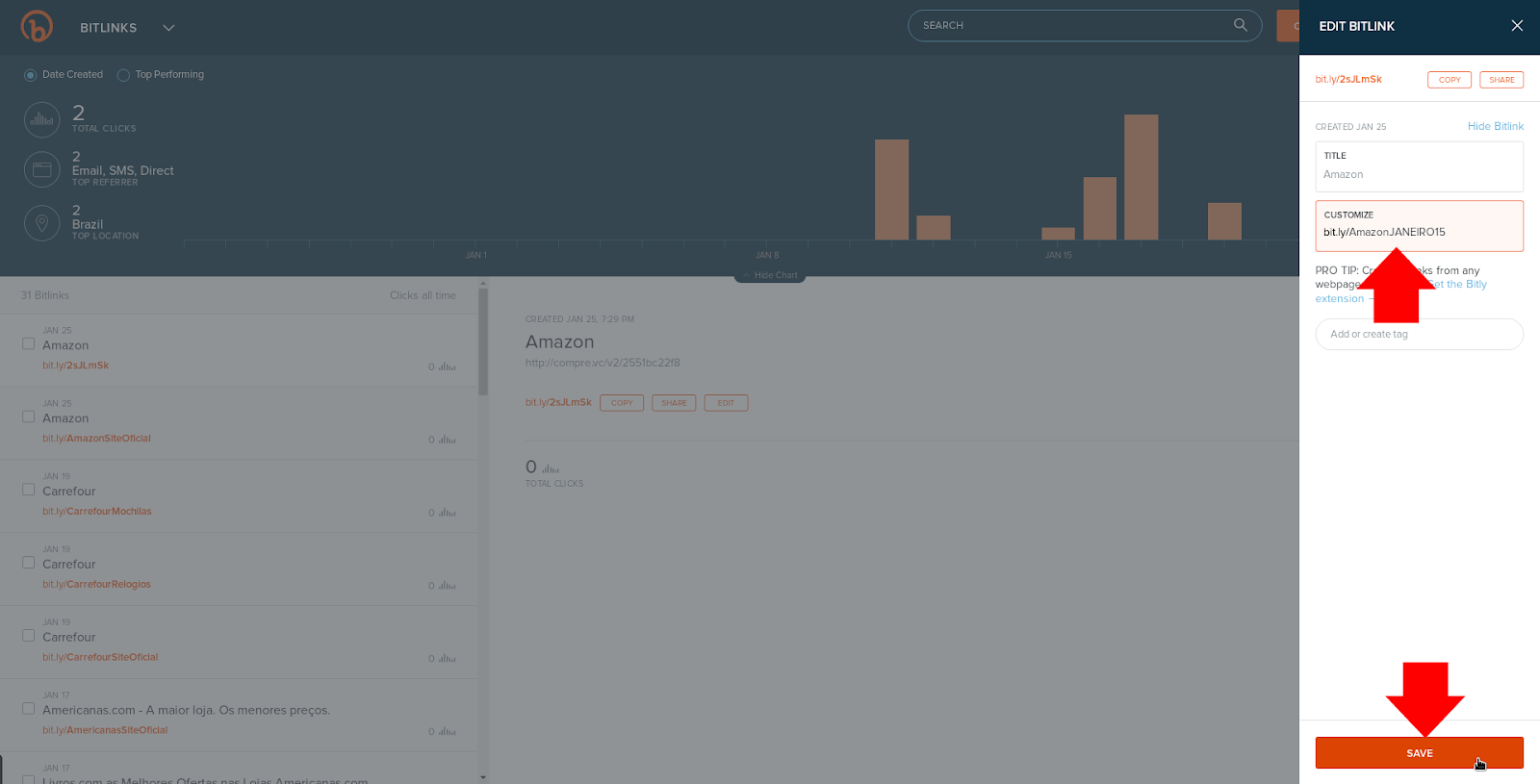This screenshot has height=784, width=1540.
Task: Select Carrefour title in CarrefourMochilas row
Action: coord(68,492)
